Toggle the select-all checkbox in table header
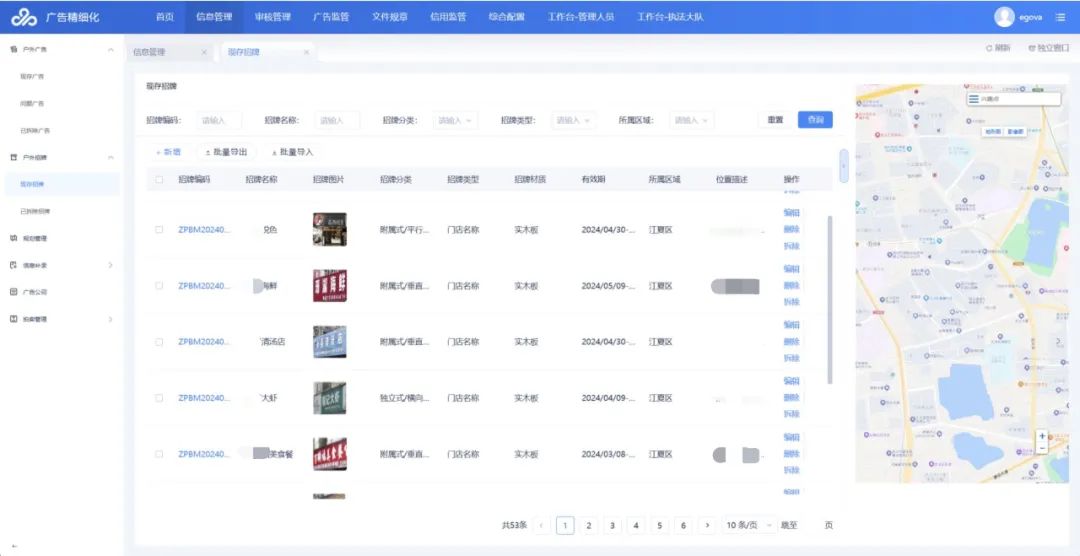 coord(159,180)
